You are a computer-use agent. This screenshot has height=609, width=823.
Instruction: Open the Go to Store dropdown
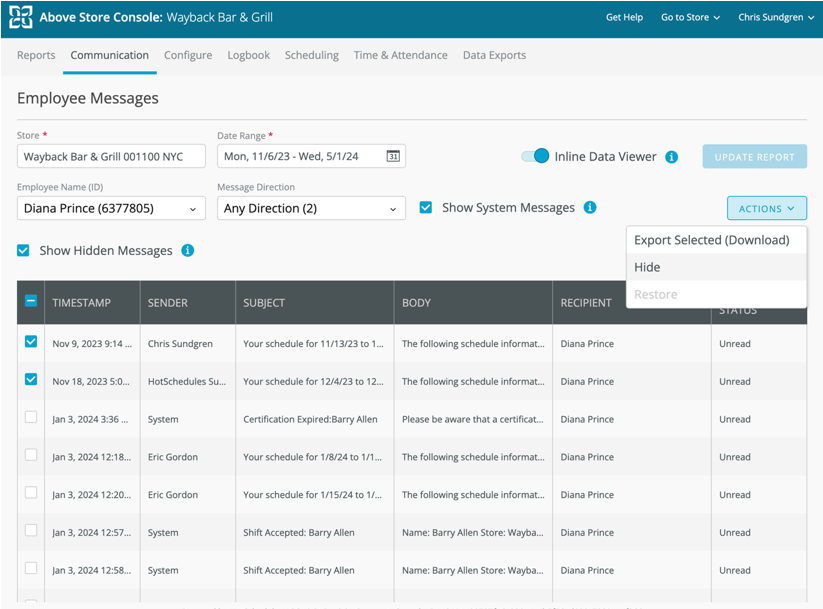click(690, 17)
